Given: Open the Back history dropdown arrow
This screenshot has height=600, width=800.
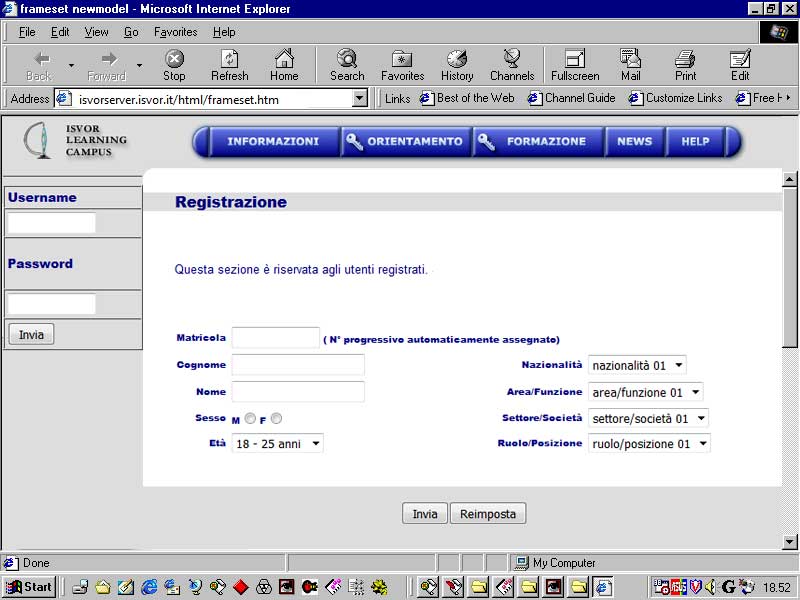Looking at the screenshot, I should click(x=71, y=65).
